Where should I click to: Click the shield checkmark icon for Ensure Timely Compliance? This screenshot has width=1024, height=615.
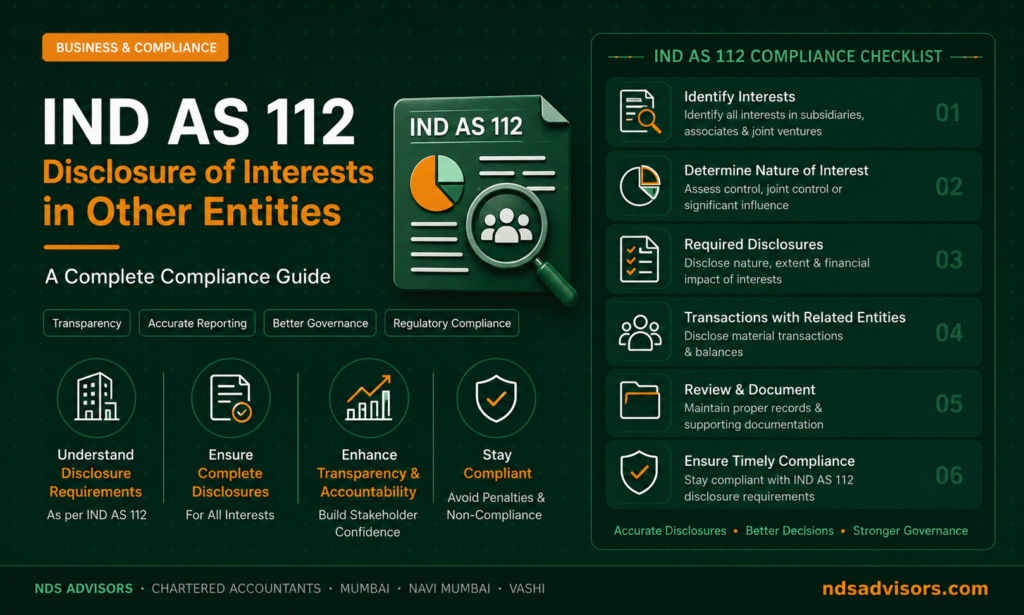639,473
